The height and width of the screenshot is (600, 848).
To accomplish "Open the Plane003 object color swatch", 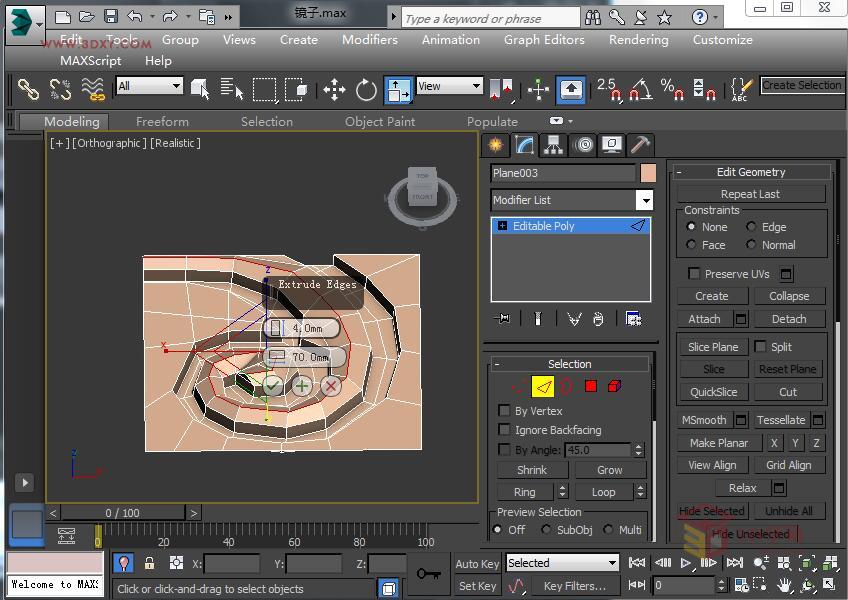I will [647, 172].
